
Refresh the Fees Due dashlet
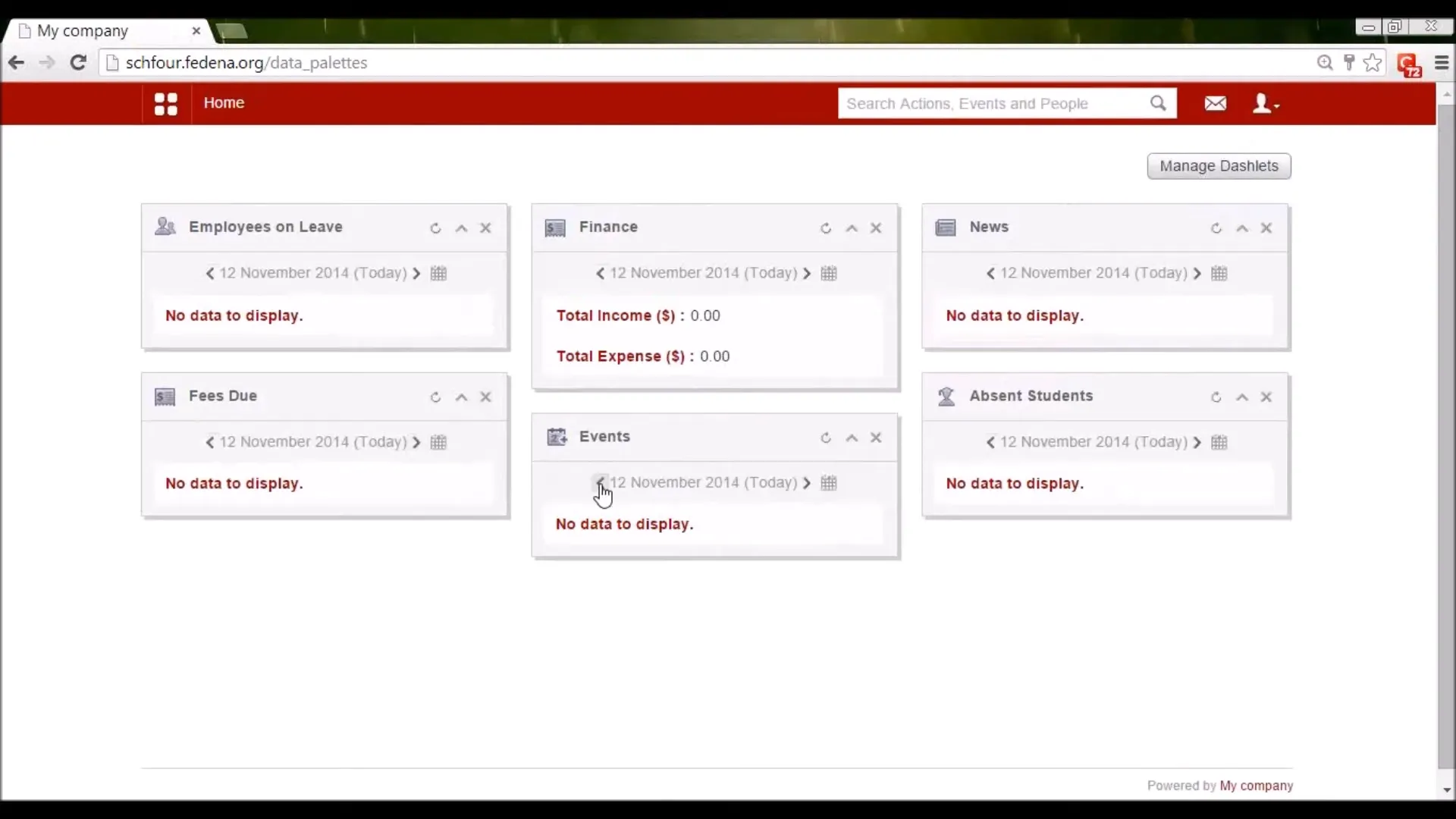click(x=435, y=397)
